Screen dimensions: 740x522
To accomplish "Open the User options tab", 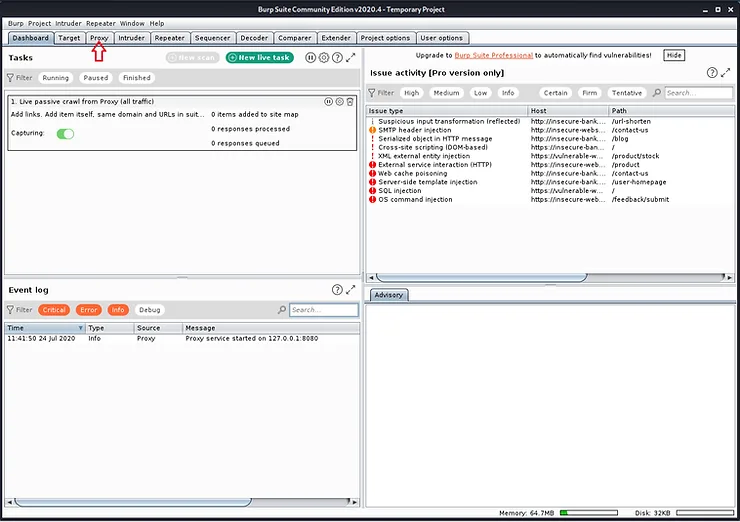I will 441,38.
